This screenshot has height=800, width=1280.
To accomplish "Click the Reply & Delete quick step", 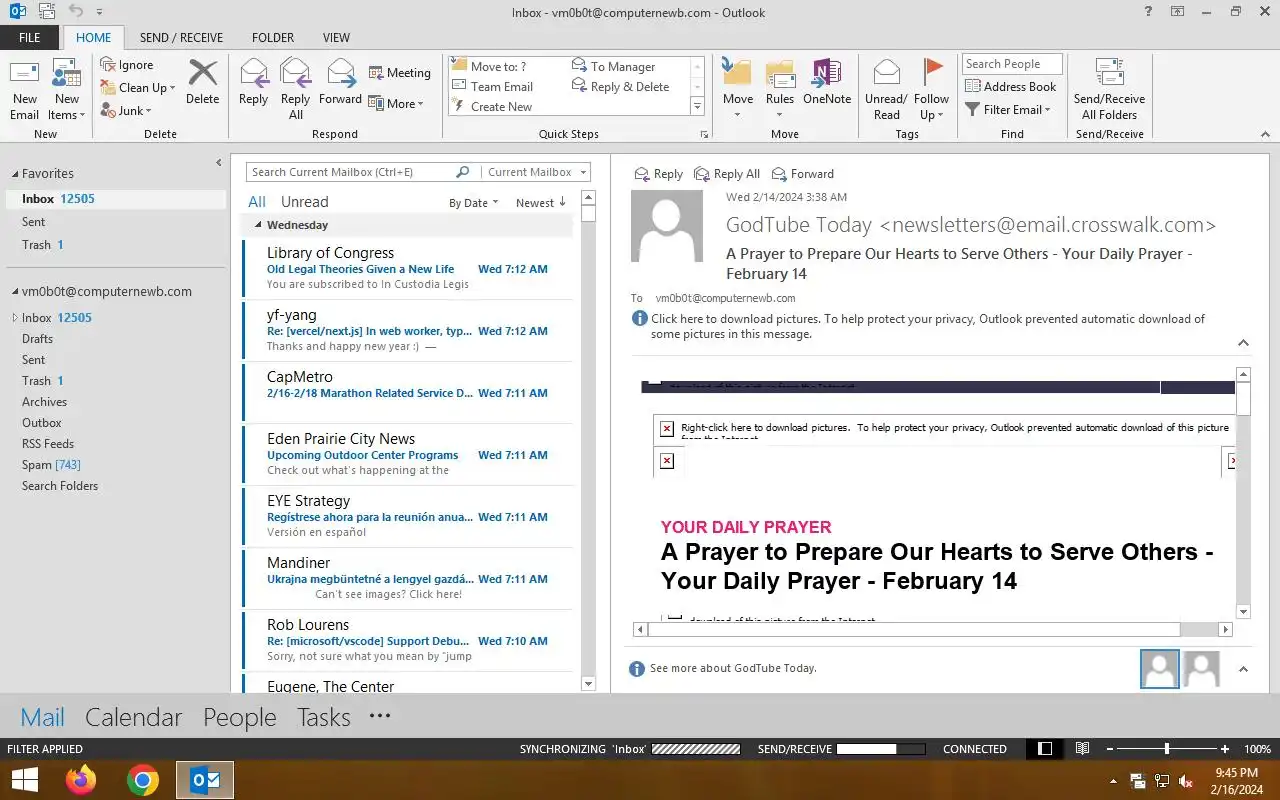I will tap(620, 87).
